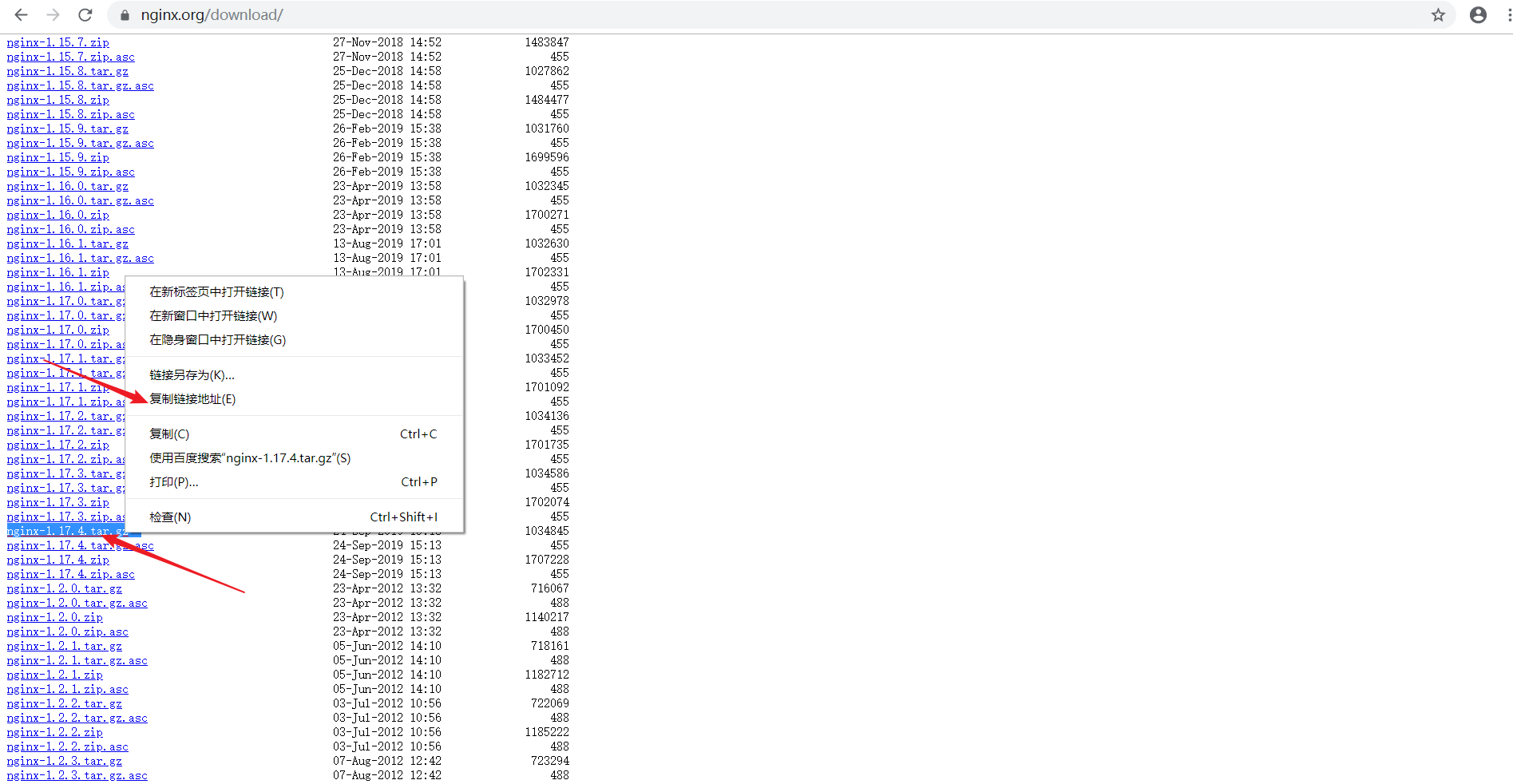Download nginx-1.17.0.zip
Image resolution: width=1513 pixels, height=784 pixels.
pyautogui.click(x=58, y=330)
